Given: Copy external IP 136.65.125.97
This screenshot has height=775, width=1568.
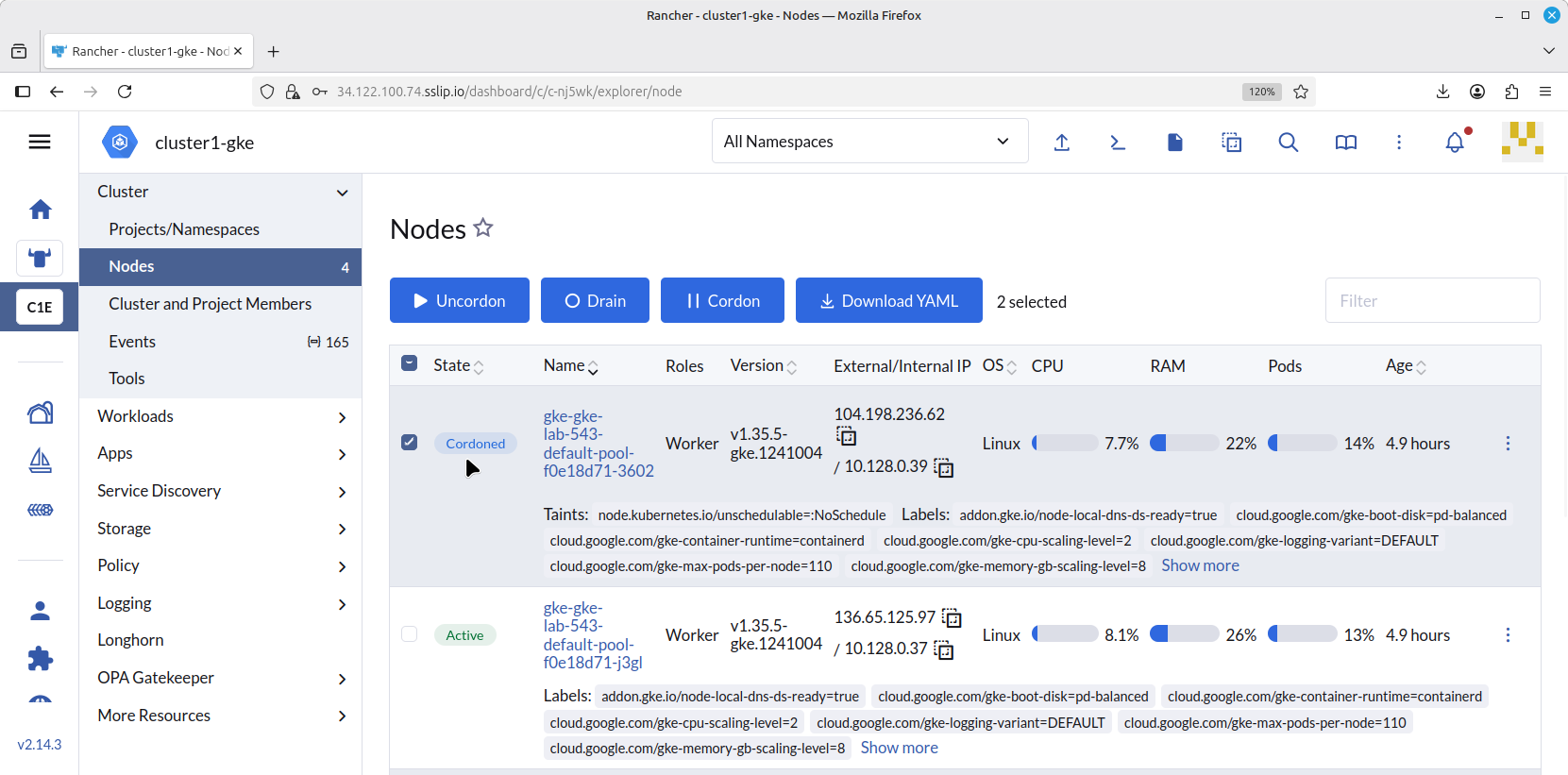Looking at the screenshot, I should 952,618.
